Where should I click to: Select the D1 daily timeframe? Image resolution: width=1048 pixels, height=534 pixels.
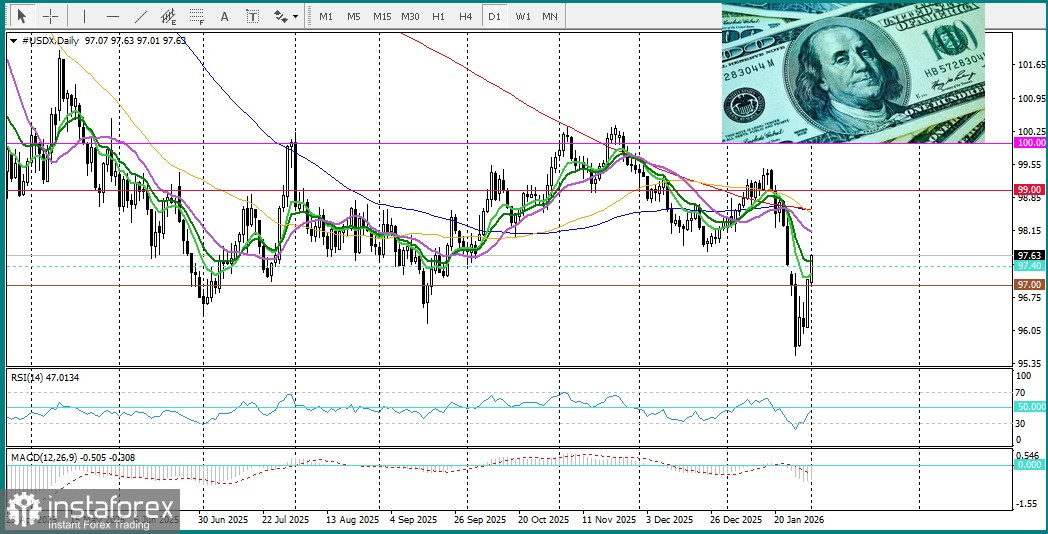(494, 16)
